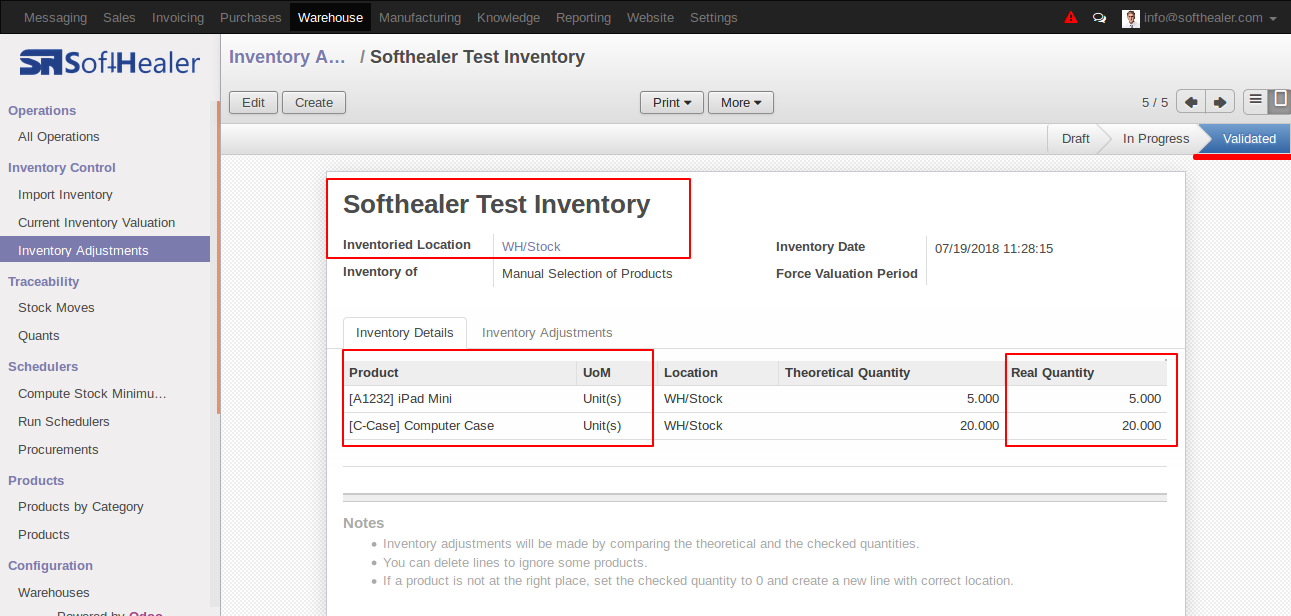Click the red warning triangle icon

pyautogui.click(x=1071, y=18)
